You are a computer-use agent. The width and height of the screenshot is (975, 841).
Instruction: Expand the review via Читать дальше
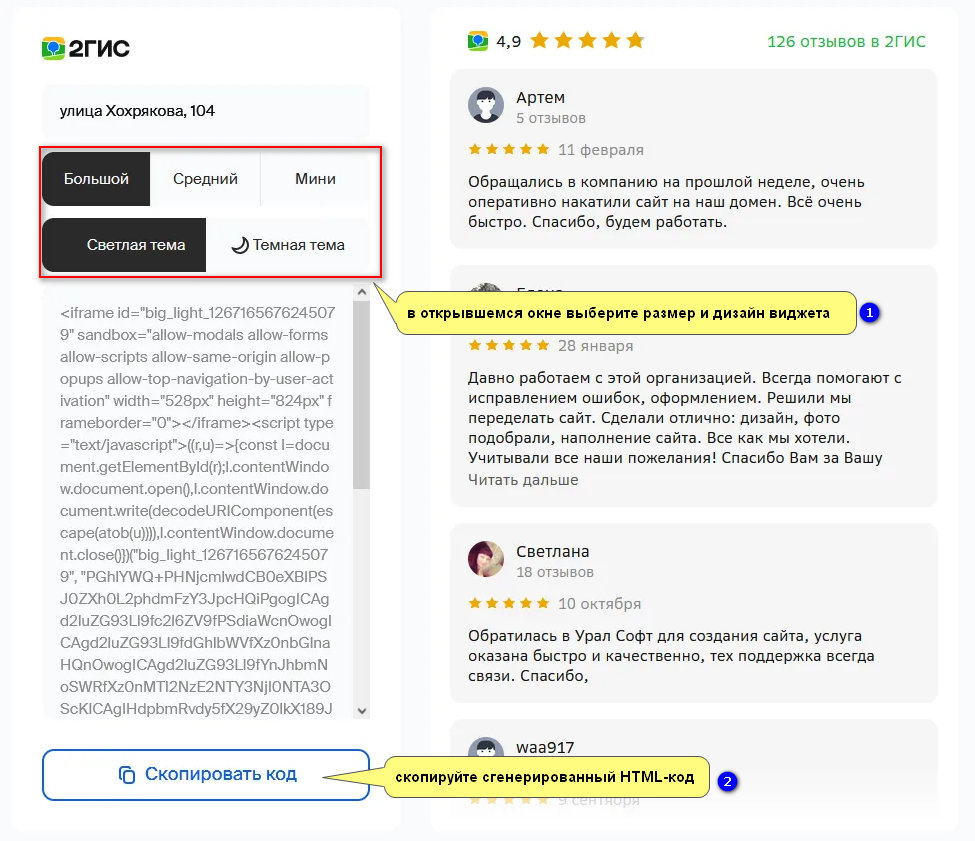523,480
